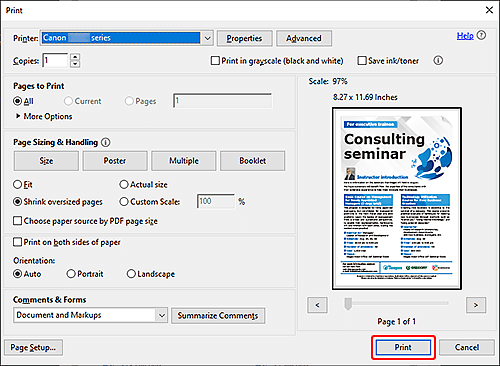500x366 pixels.
Task: Click in the Copies input field
Action: (55, 61)
